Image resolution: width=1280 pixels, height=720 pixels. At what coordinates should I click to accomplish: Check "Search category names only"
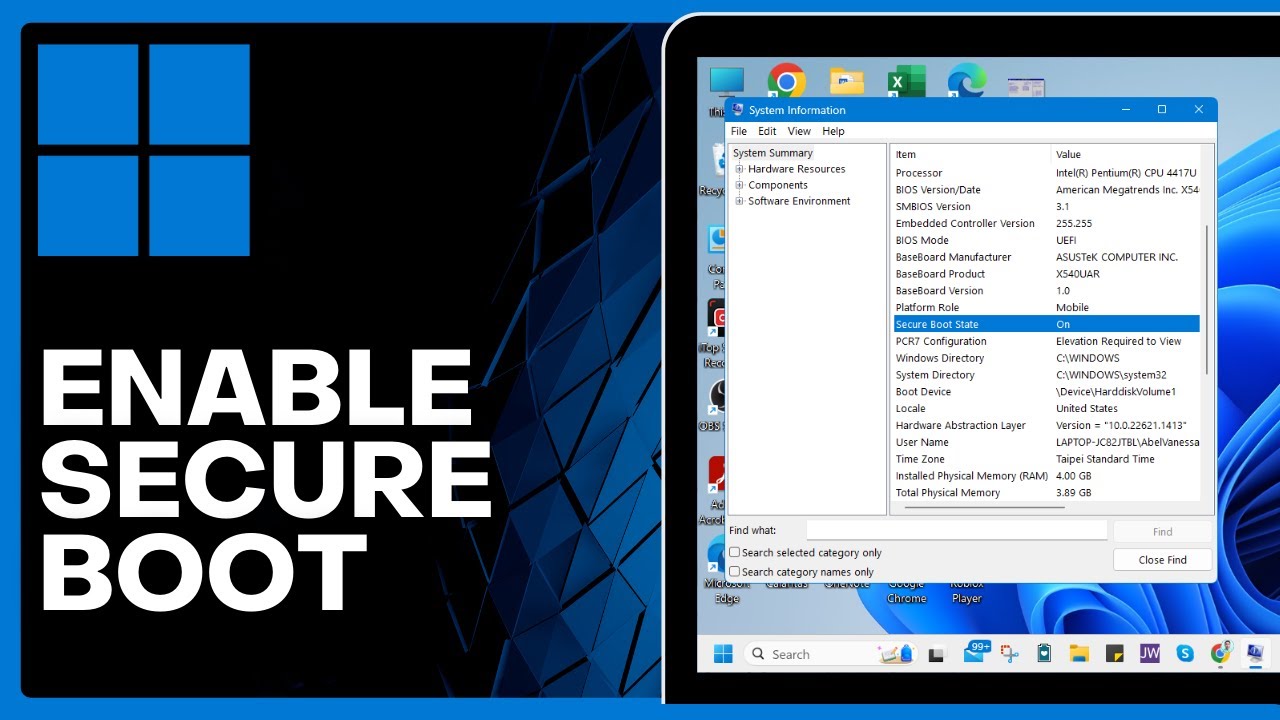coord(734,570)
